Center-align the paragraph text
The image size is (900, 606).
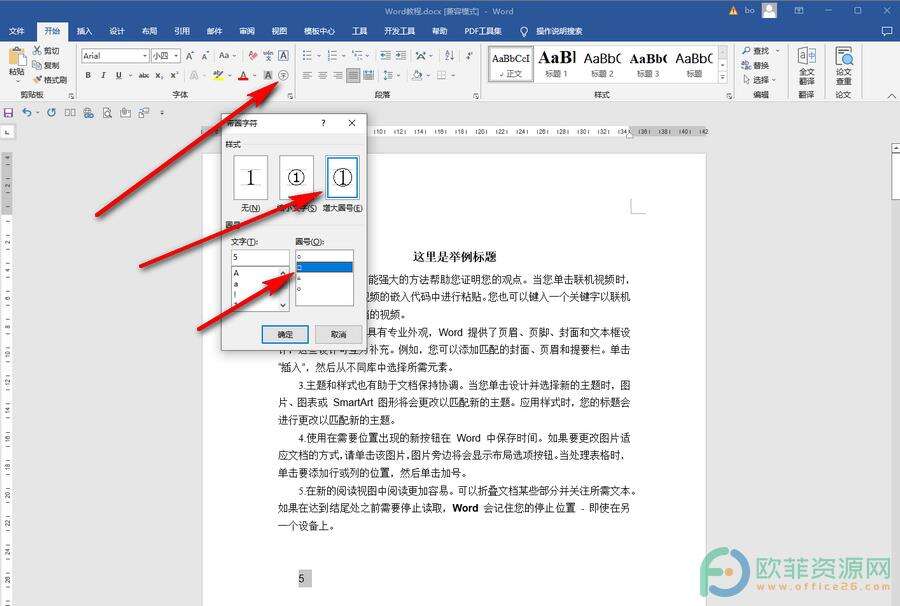(x=323, y=75)
